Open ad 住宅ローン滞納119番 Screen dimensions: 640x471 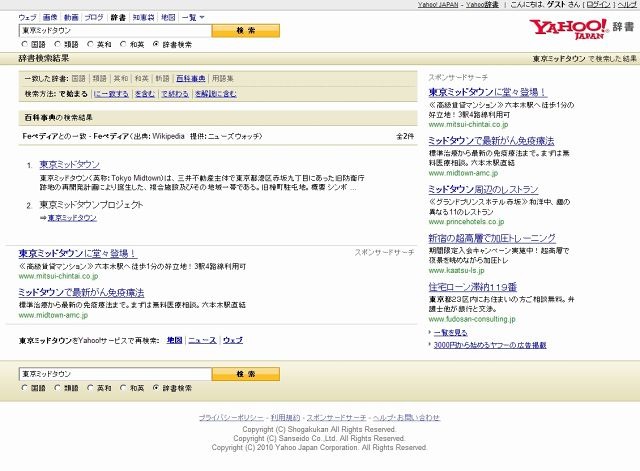(473, 287)
